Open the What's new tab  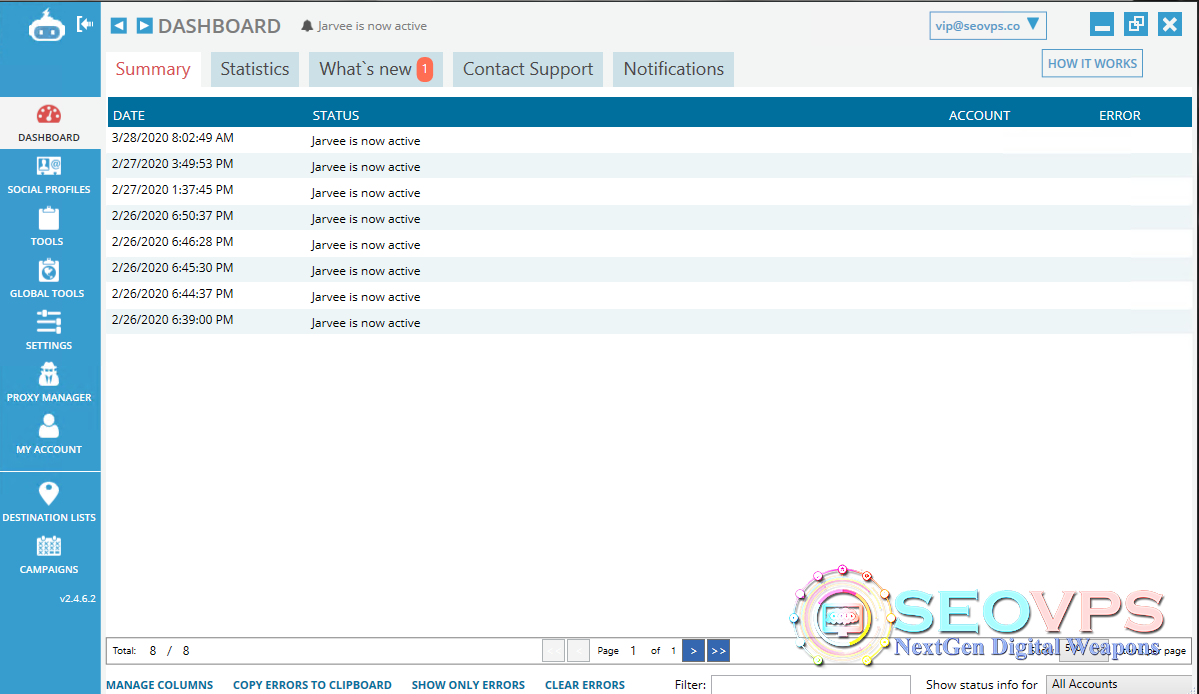click(375, 70)
